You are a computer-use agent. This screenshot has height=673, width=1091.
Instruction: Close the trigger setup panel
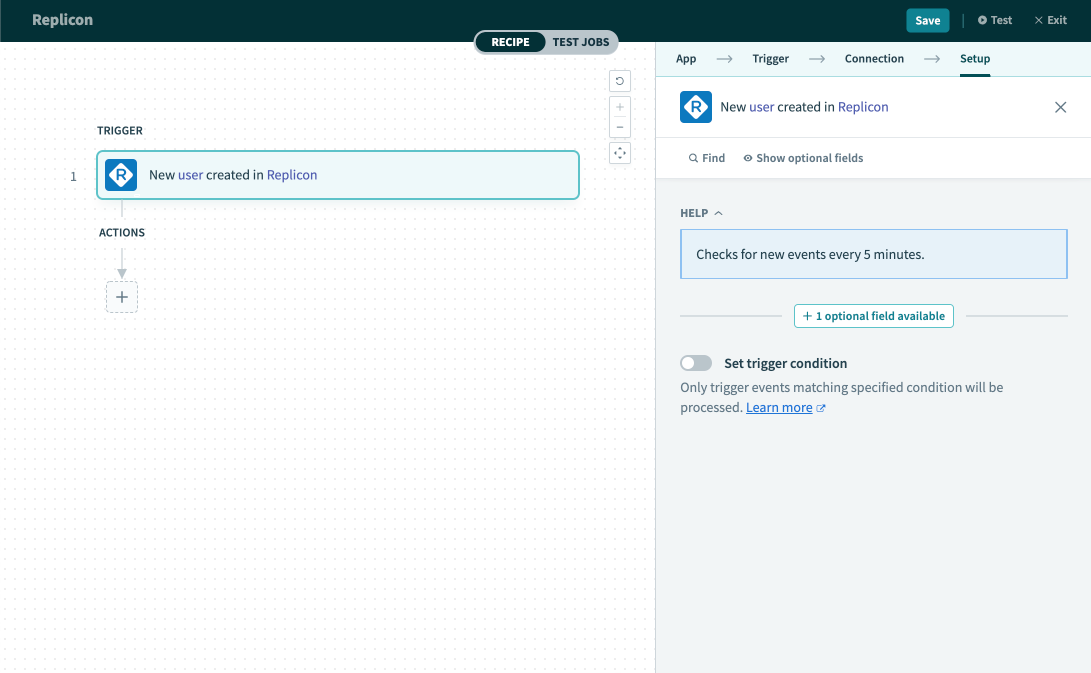coord(1060,107)
